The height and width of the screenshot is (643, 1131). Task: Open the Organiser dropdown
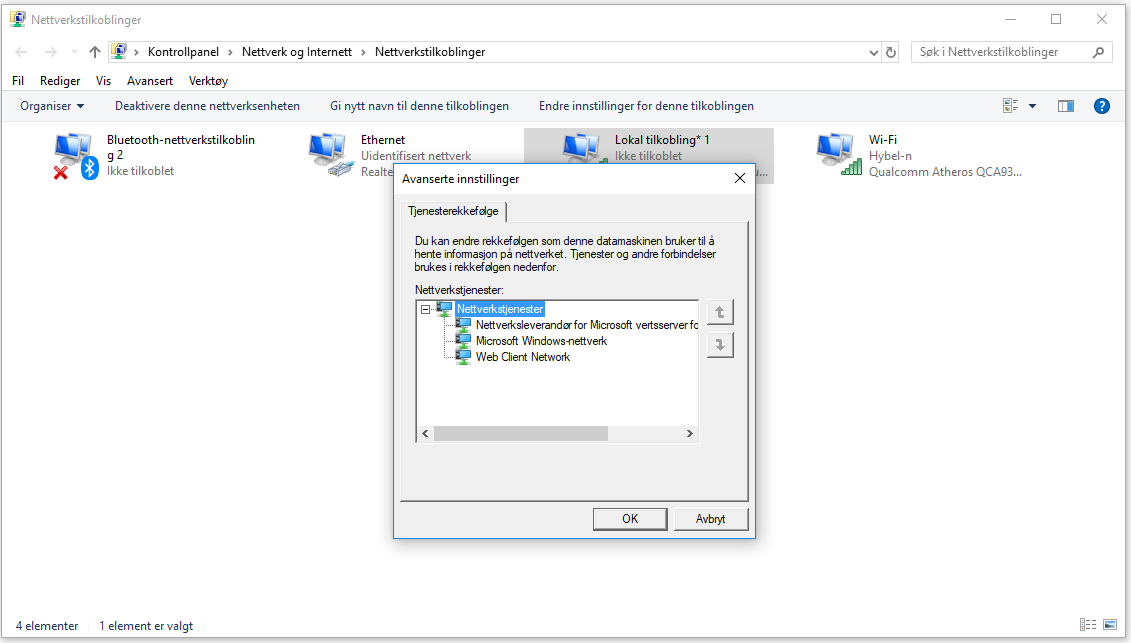tap(52, 106)
